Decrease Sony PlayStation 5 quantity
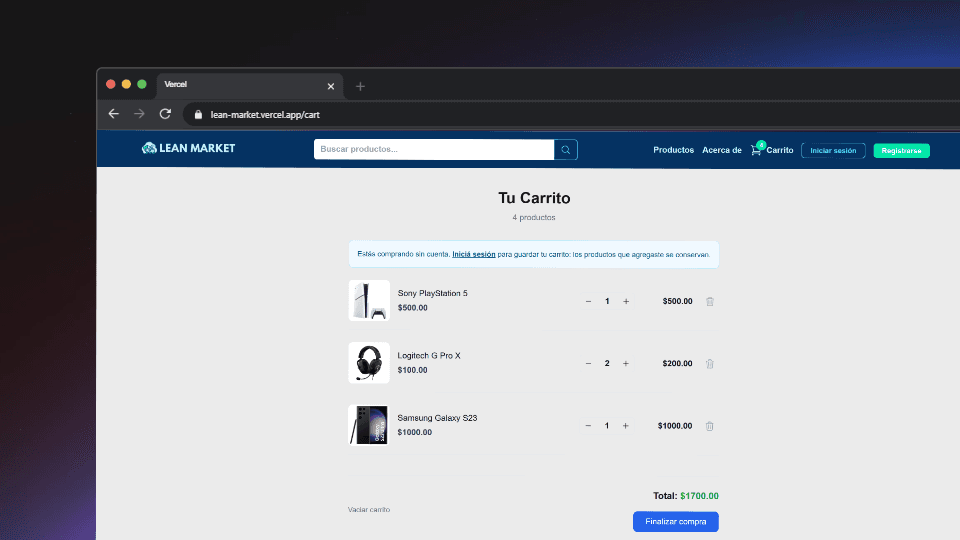 pyautogui.click(x=588, y=301)
